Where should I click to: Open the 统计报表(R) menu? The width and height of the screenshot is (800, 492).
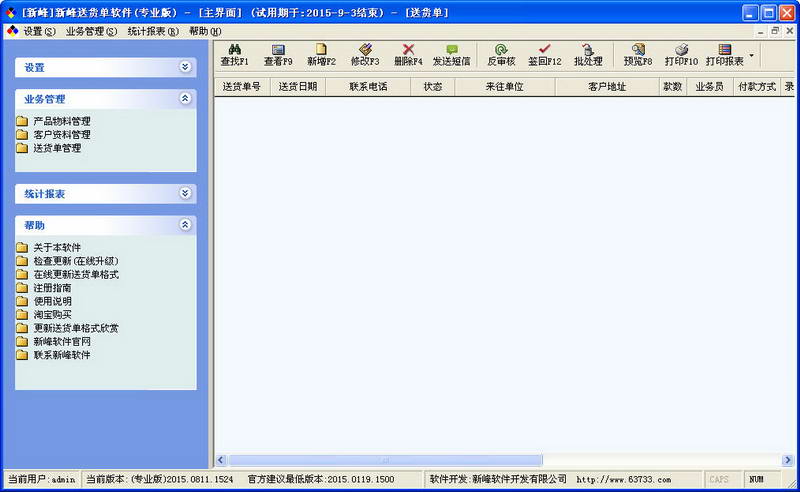[x=153, y=31]
